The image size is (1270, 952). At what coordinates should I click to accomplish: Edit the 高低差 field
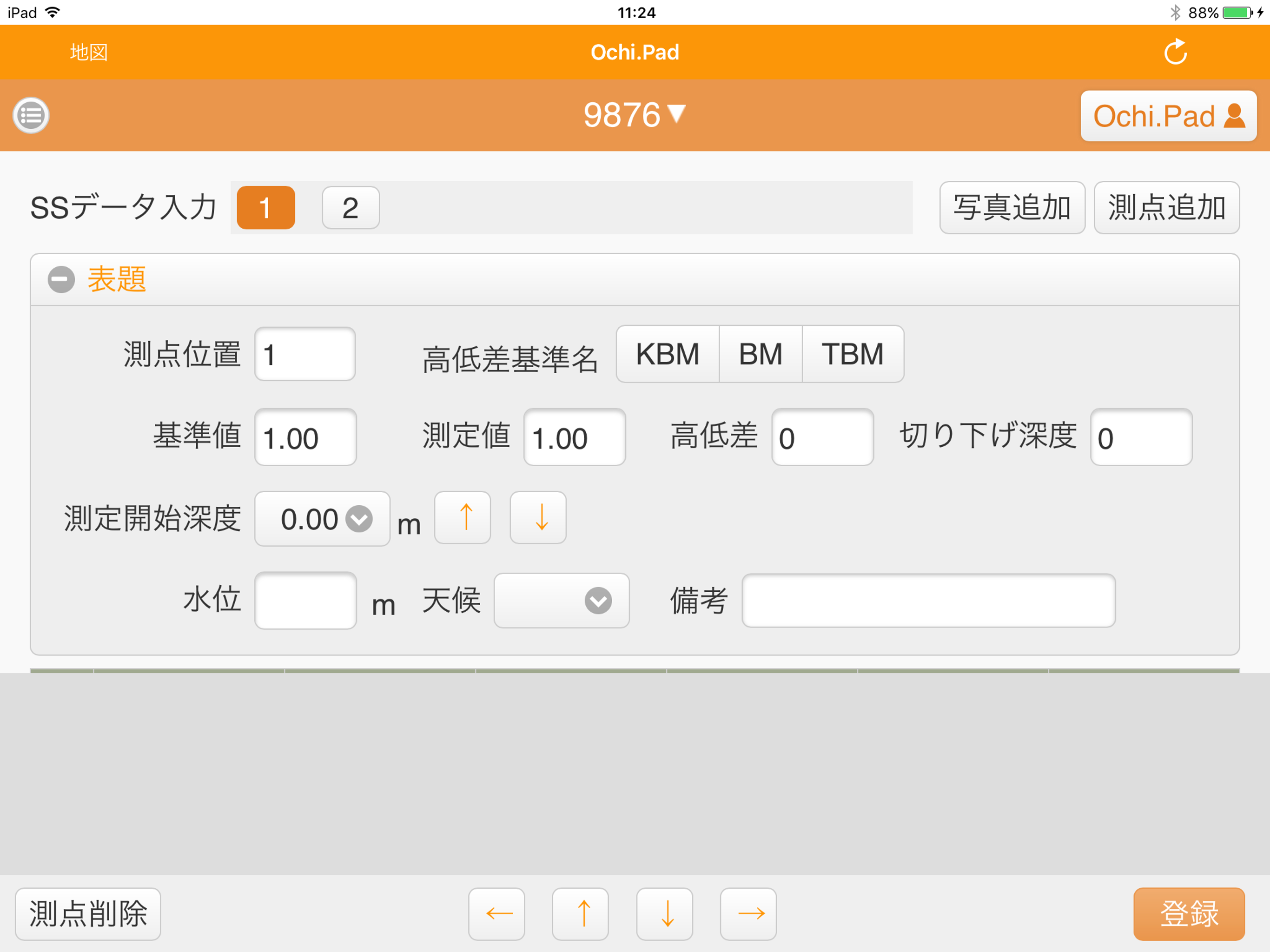823,437
